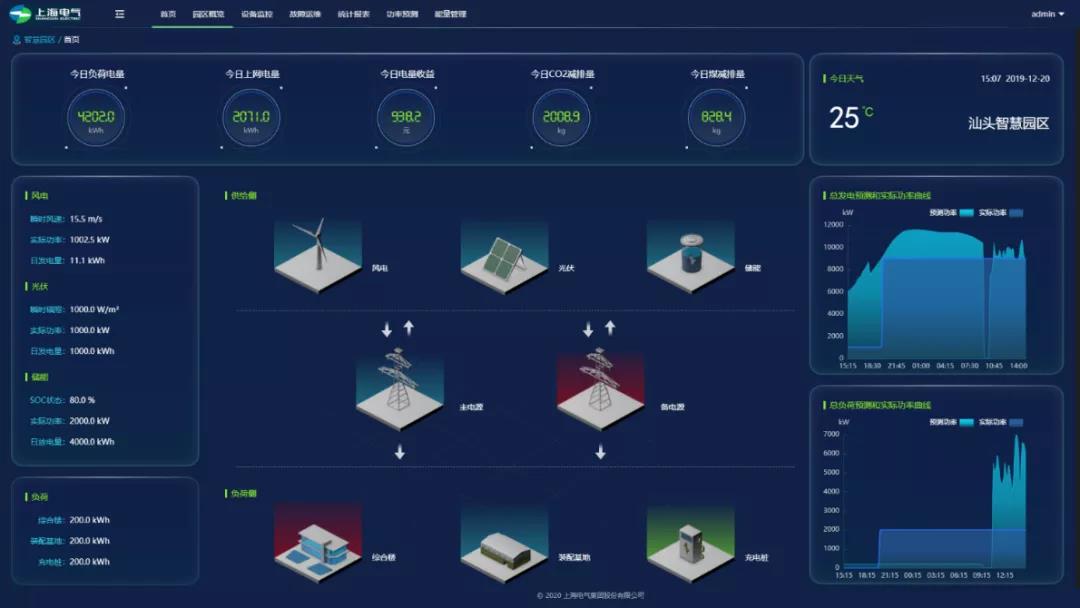This screenshot has width=1080, height=608.
Task: Click the total load chart area
Action: (x=935, y=501)
